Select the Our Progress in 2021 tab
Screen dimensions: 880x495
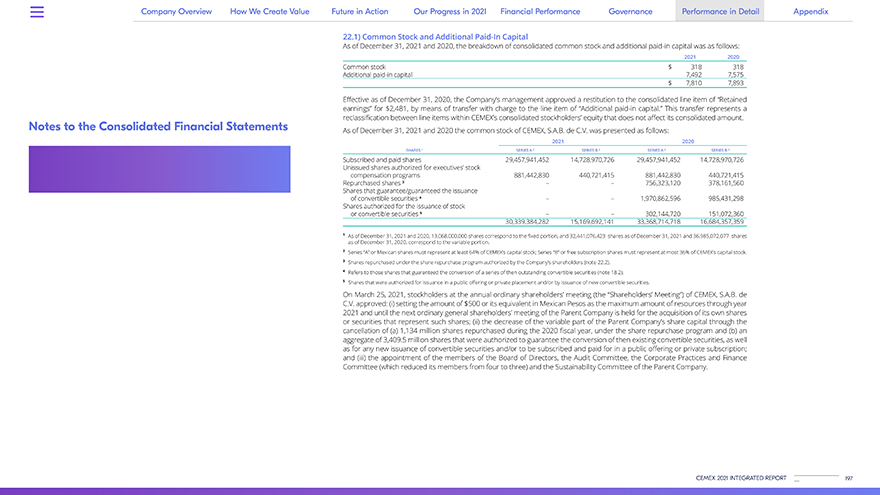pyautogui.click(x=448, y=11)
